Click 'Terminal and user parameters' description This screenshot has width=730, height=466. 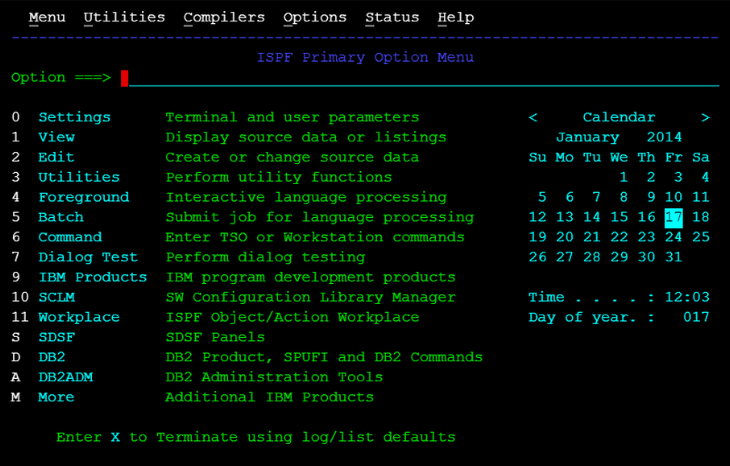click(292, 117)
